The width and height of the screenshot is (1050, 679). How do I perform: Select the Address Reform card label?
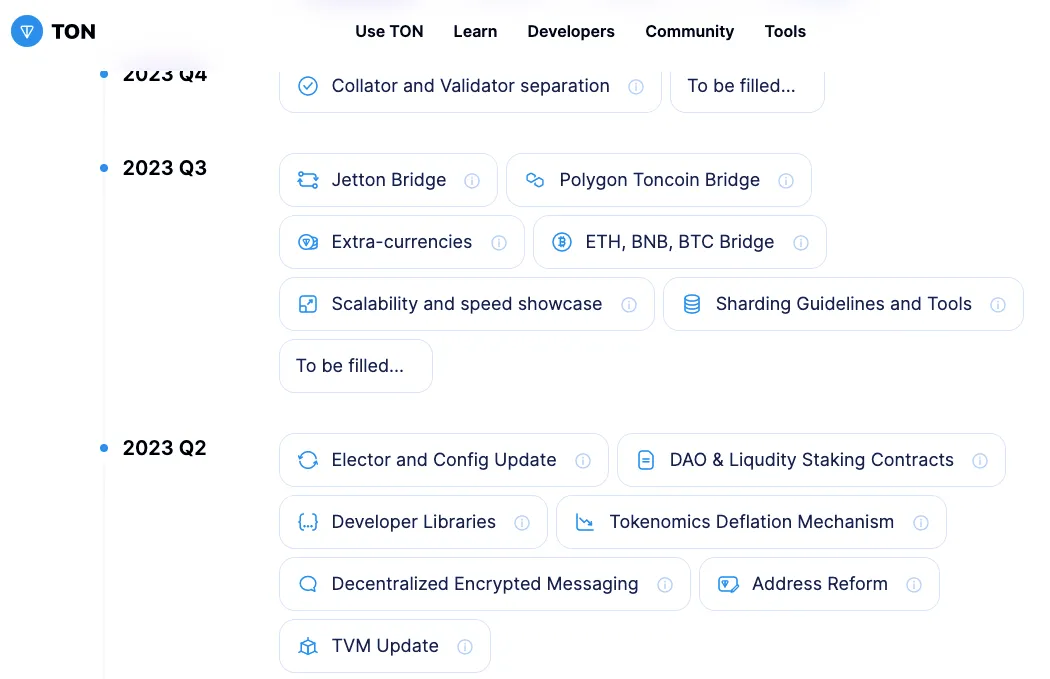(x=820, y=584)
